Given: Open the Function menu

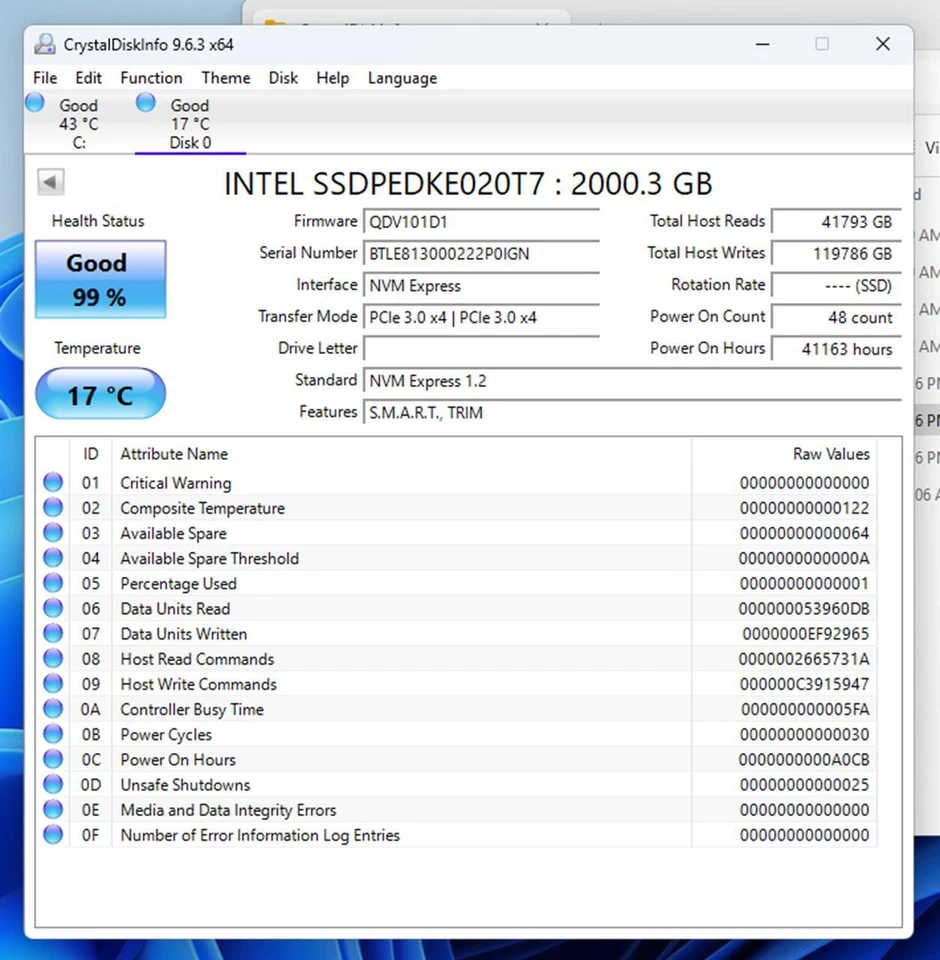Looking at the screenshot, I should coord(151,78).
